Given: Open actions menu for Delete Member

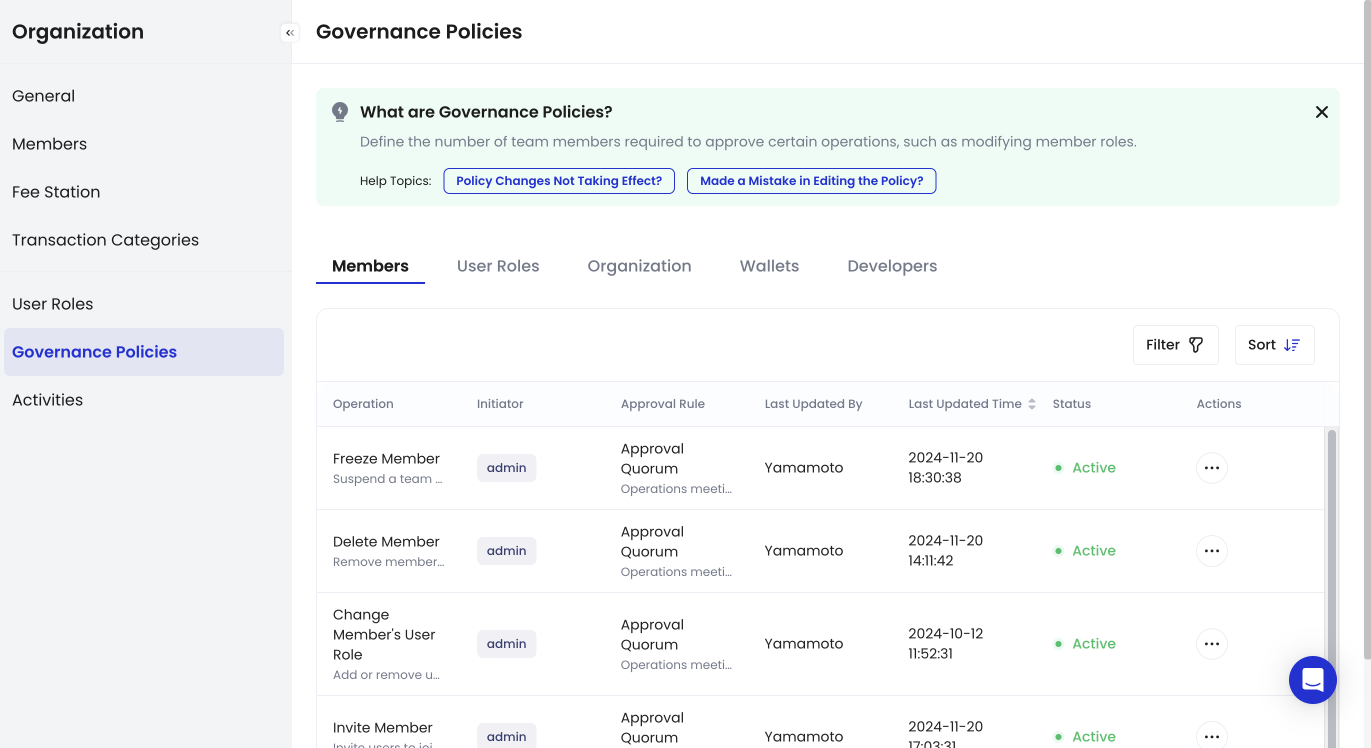Looking at the screenshot, I should point(1211,551).
